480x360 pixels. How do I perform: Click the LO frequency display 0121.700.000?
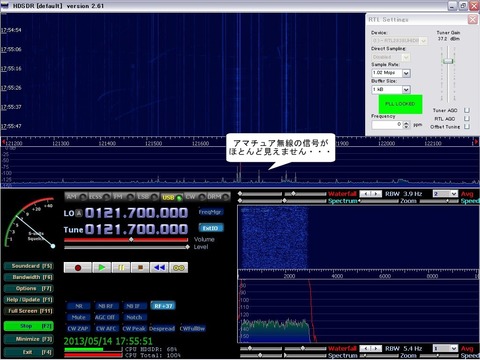click(136, 213)
